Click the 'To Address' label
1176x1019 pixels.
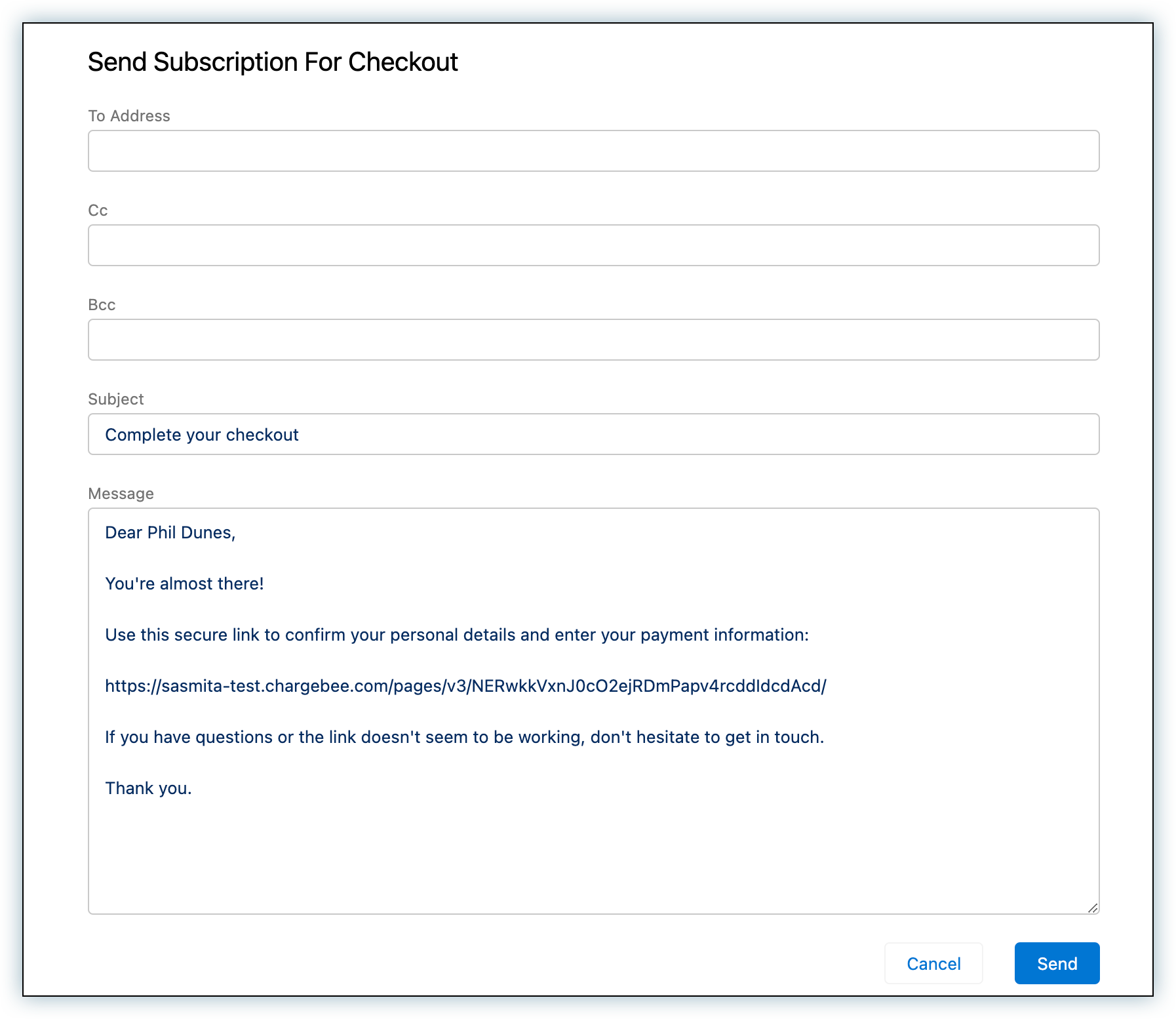(x=129, y=116)
